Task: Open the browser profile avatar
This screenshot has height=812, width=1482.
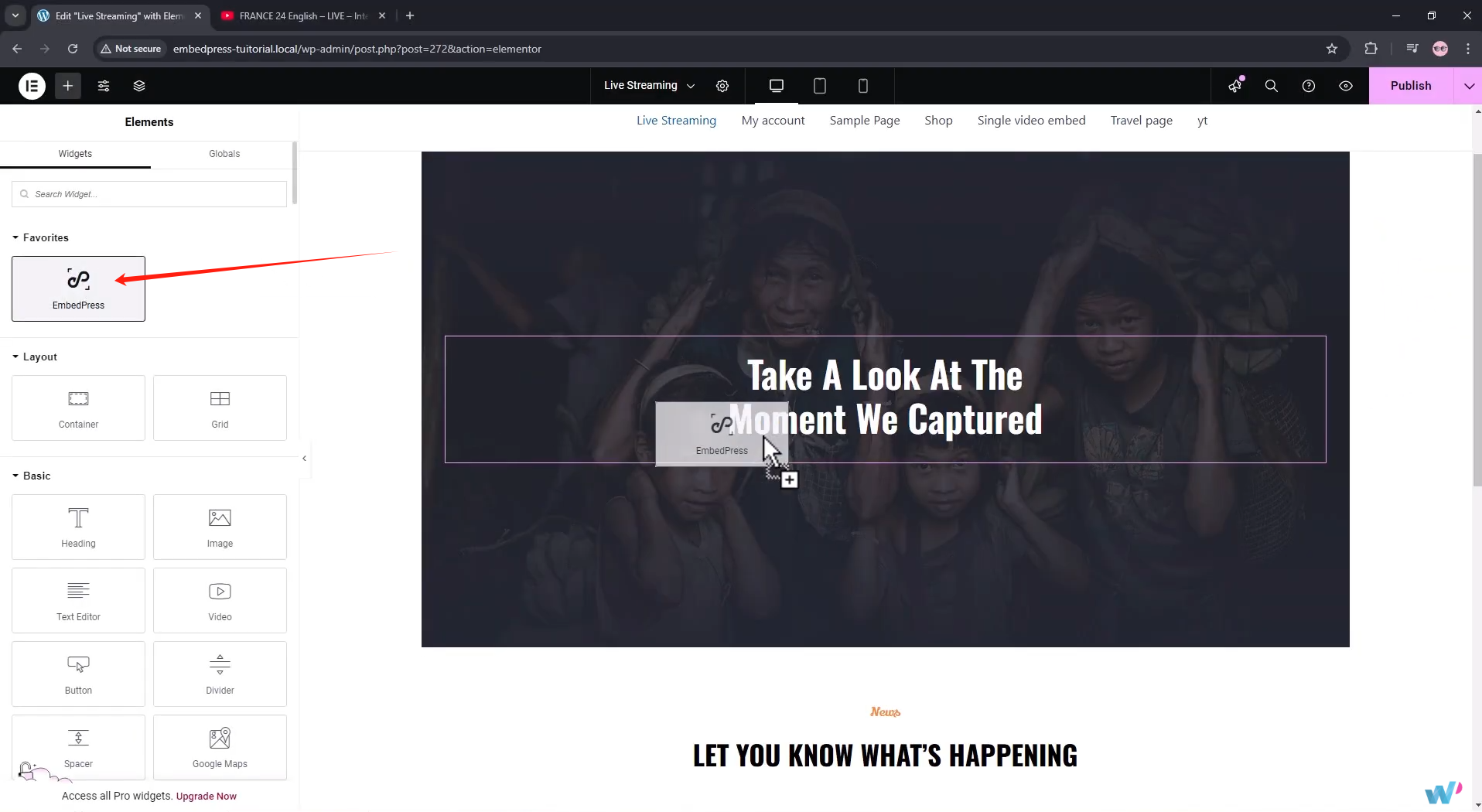Action: (1440, 49)
